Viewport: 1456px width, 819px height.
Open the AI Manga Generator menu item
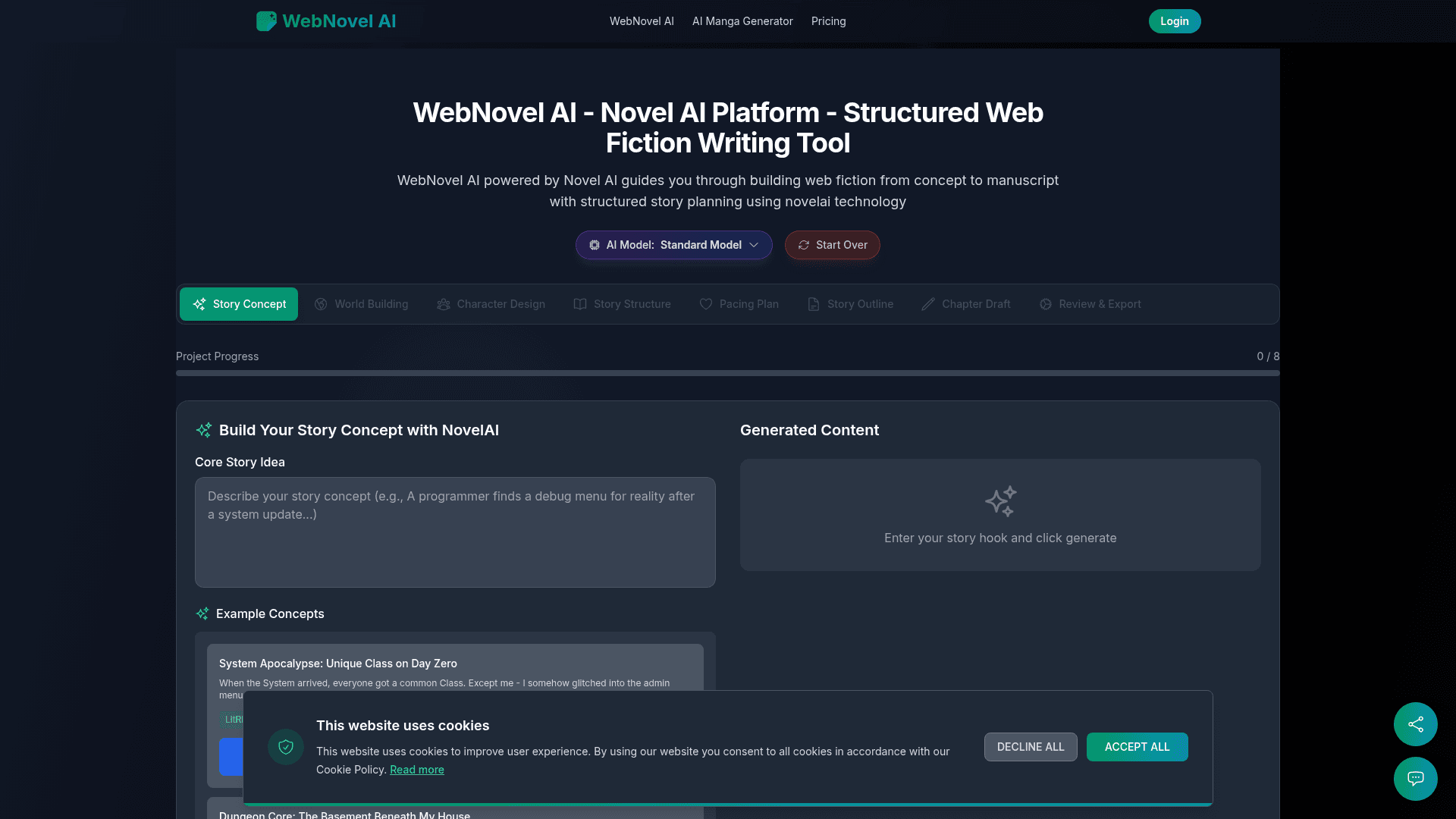point(742,20)
